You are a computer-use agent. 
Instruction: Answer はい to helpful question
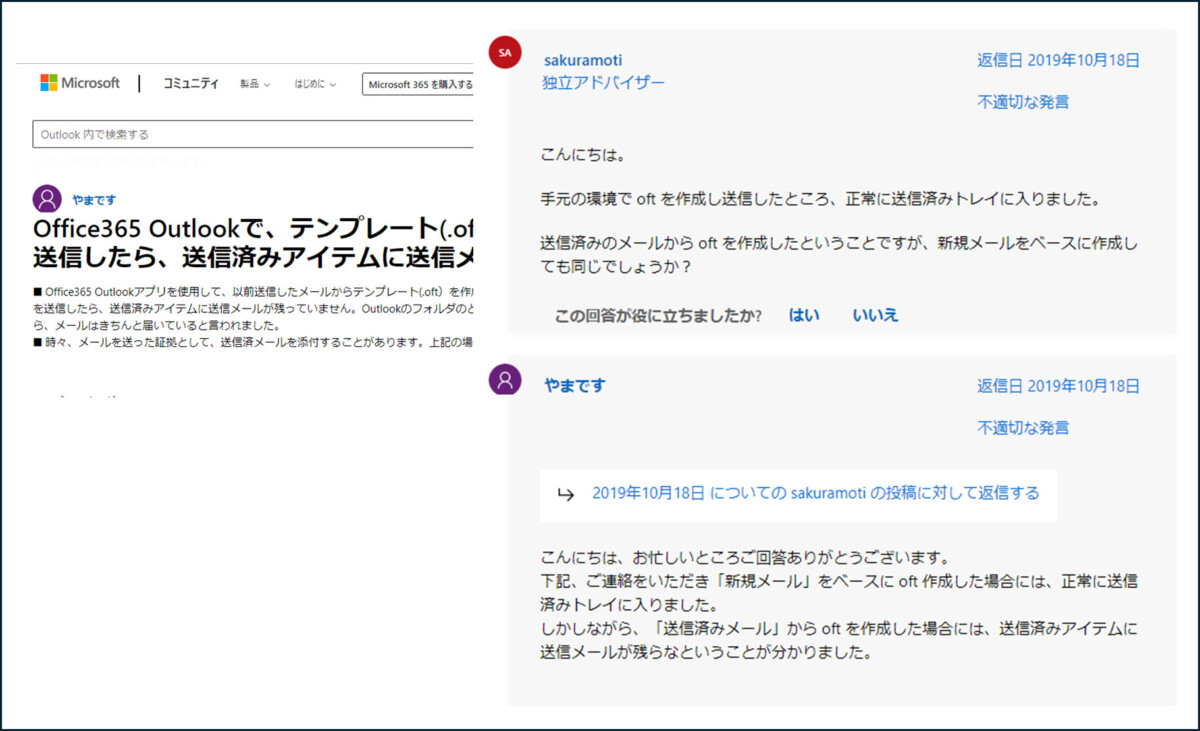click(804, 315)
